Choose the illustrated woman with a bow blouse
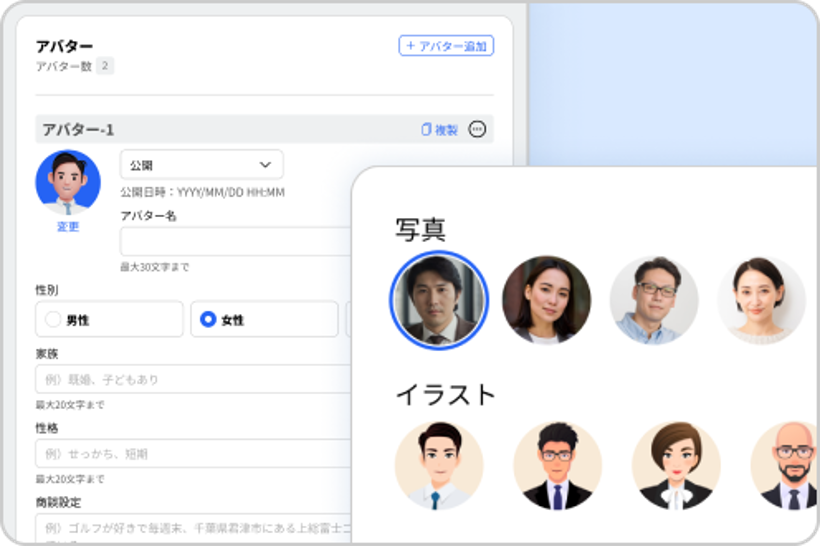This screenshot has height=546, width=820. (676, 465)
